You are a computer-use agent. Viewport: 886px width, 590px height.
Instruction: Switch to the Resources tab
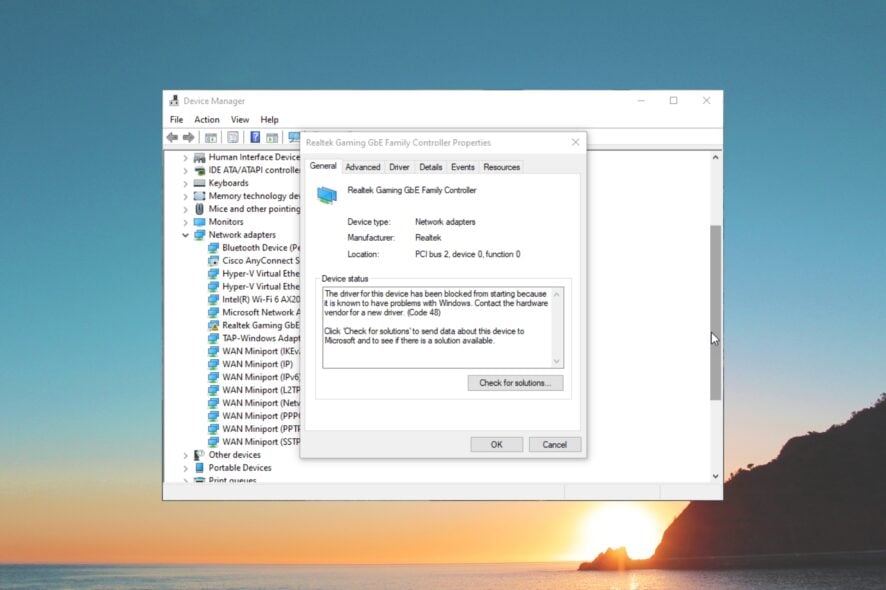pos(501,167)
